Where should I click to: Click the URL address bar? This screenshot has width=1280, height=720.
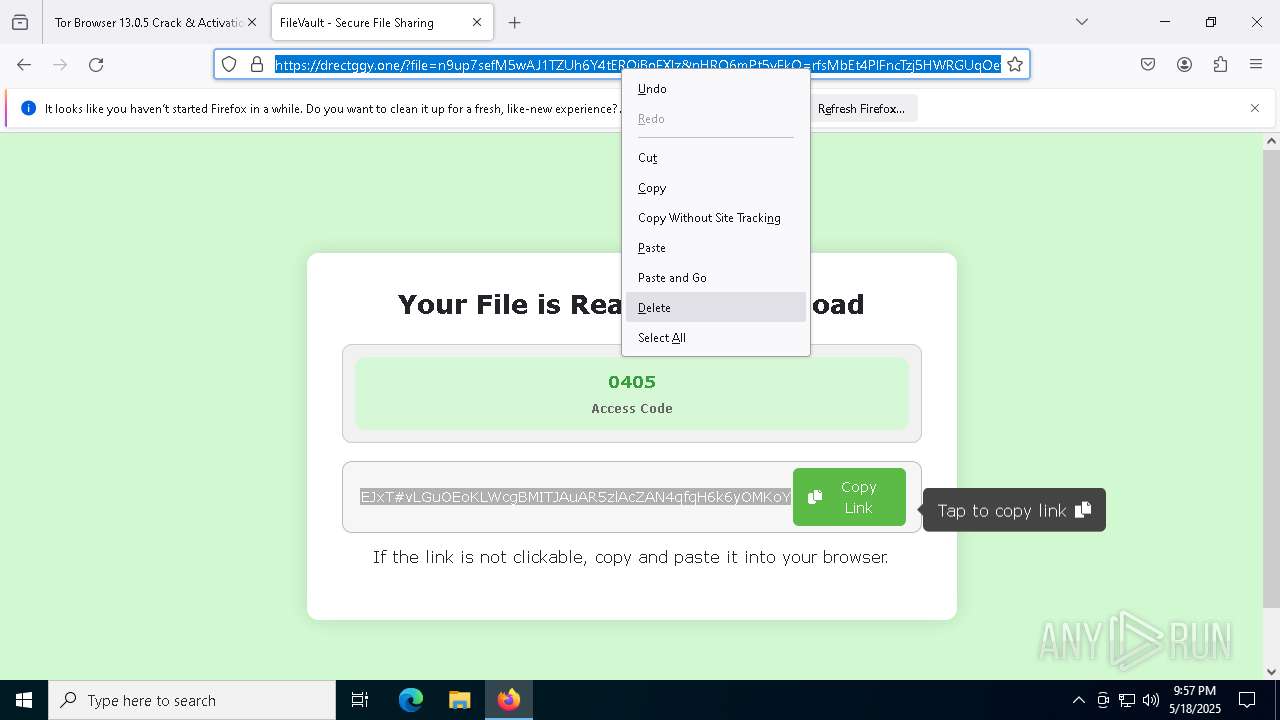click(x=637, y=64)
